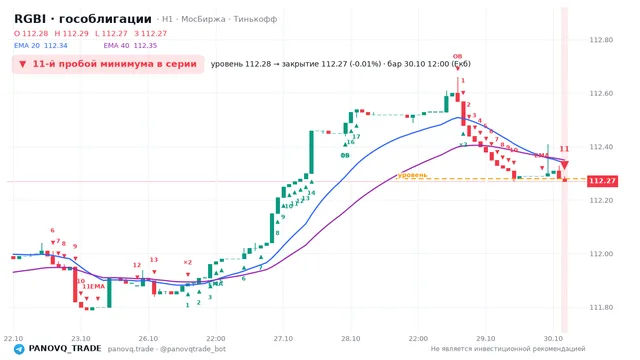Click the "11-й пробой минимума в серии" badge
The height and width of the screenshot is (360, 640).
click(x=108, y=64)
